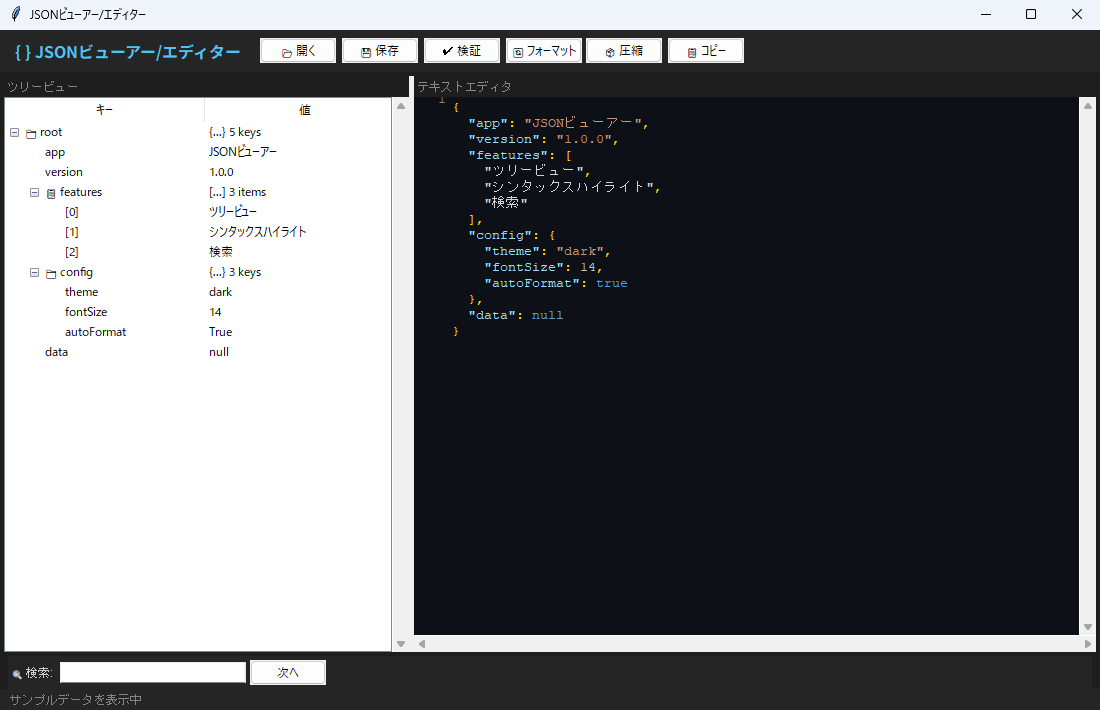This screenshot has width=1100, height=710.
Task: Click the ツリービュー panel label
Action: tap(42, 87)
